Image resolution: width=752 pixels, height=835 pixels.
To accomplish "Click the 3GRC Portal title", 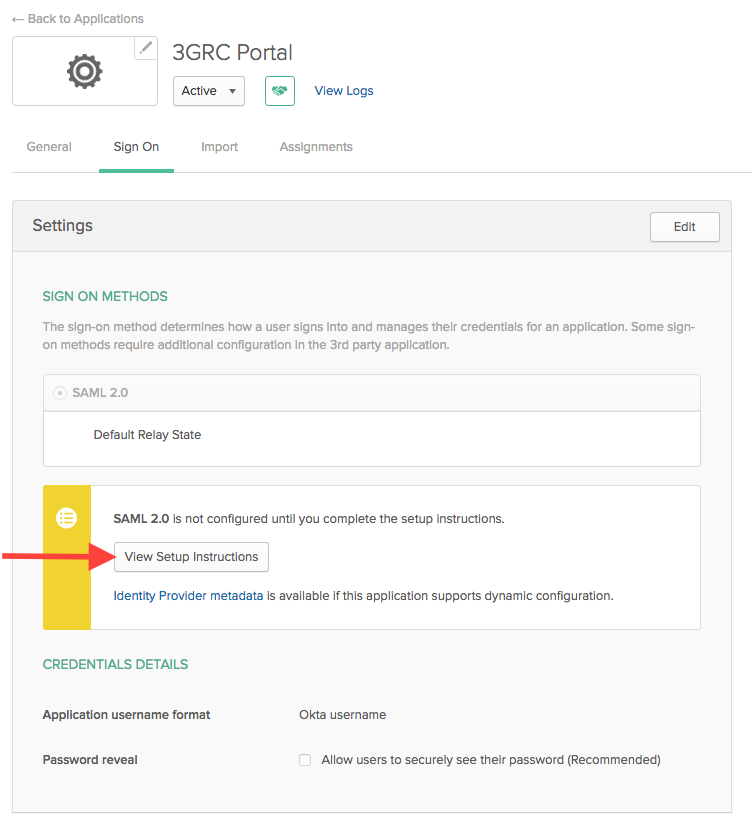I will [x=233, y=53].
